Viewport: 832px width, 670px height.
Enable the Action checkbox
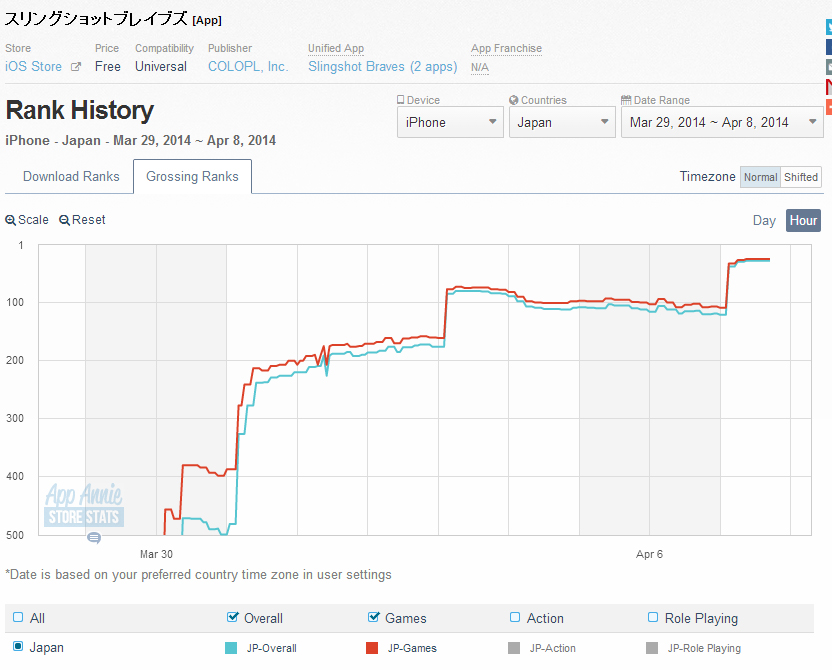click(515, 617)
